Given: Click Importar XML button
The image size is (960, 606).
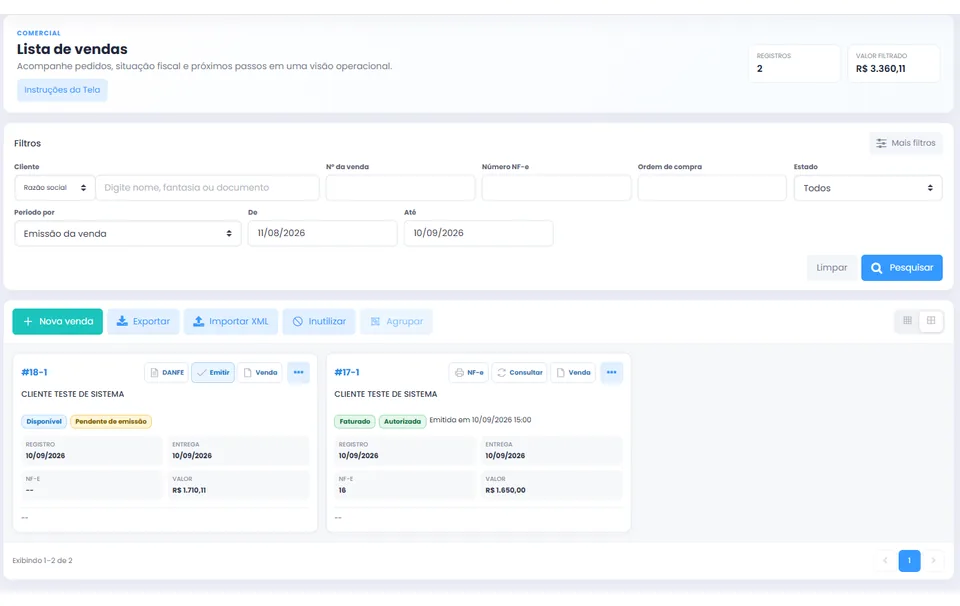Looking at the screenshot, I should click(x=231, y=321).
